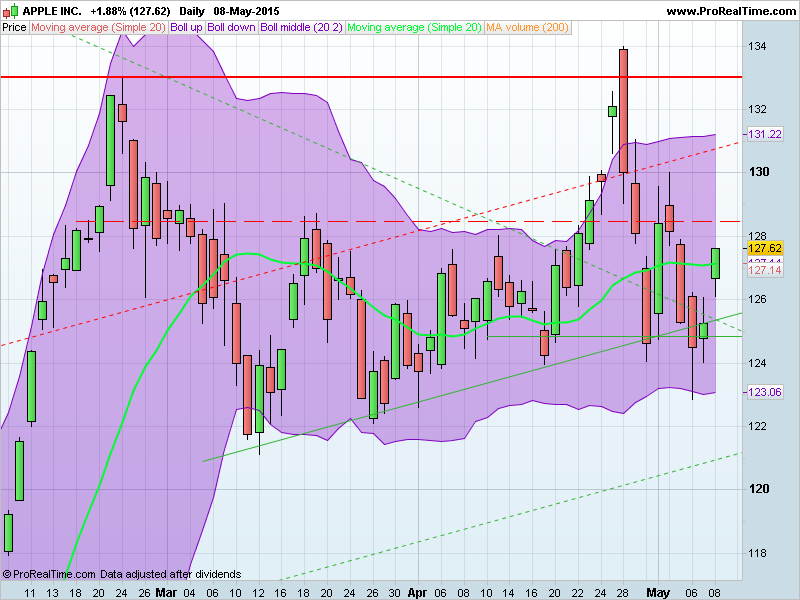This screenshot has height=600, width=800.
Task: Select the tall red candle peaking near 134
Action: 623,111
